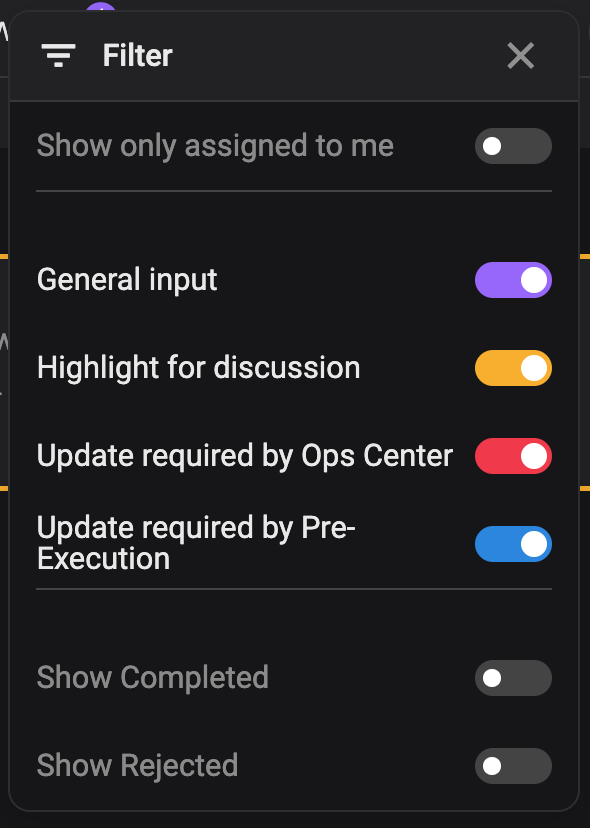Disable the General input filter
Viewport: 590px width, 828px height.
point(513,280)
